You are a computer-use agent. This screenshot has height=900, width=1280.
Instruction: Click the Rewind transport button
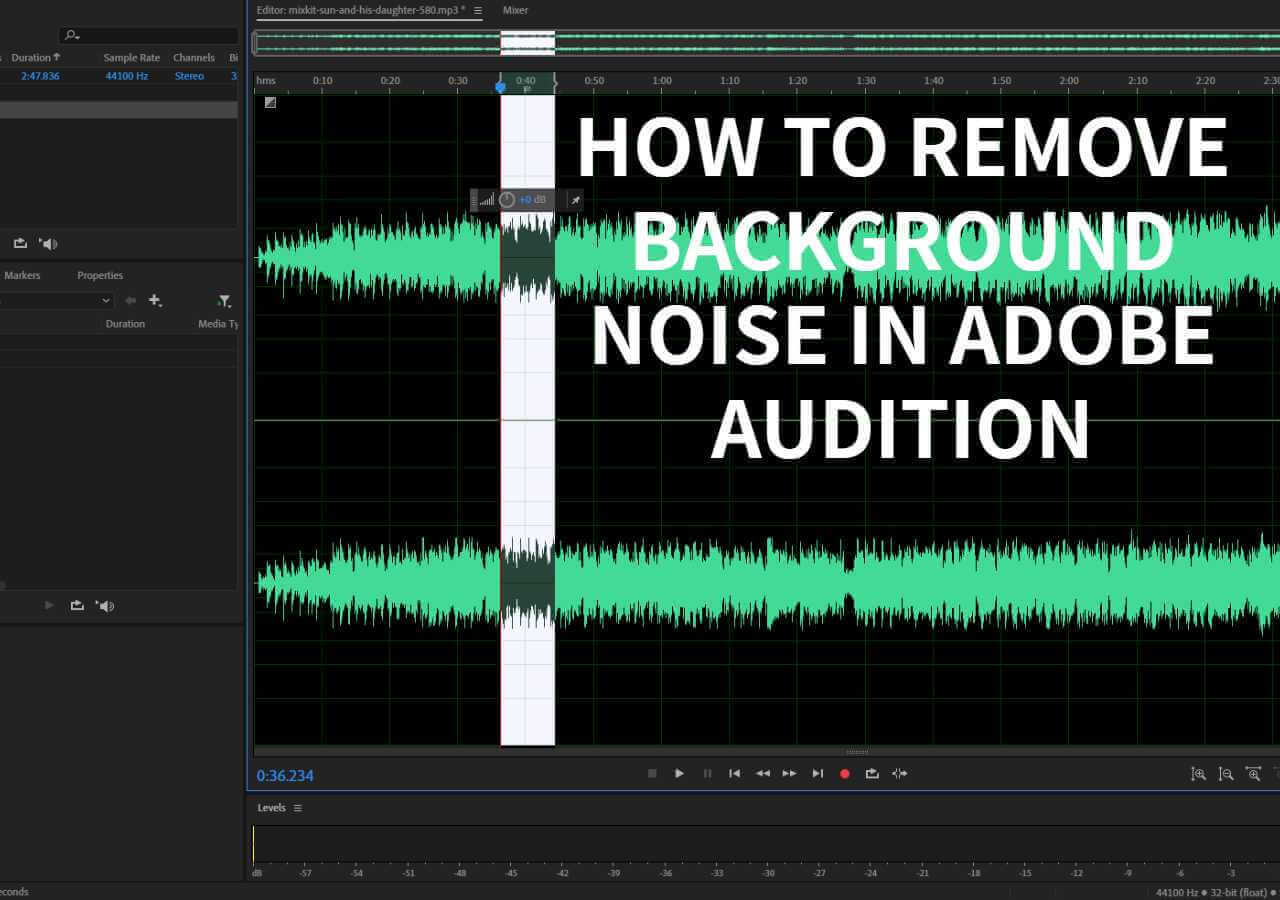click(x=762, y=773)
